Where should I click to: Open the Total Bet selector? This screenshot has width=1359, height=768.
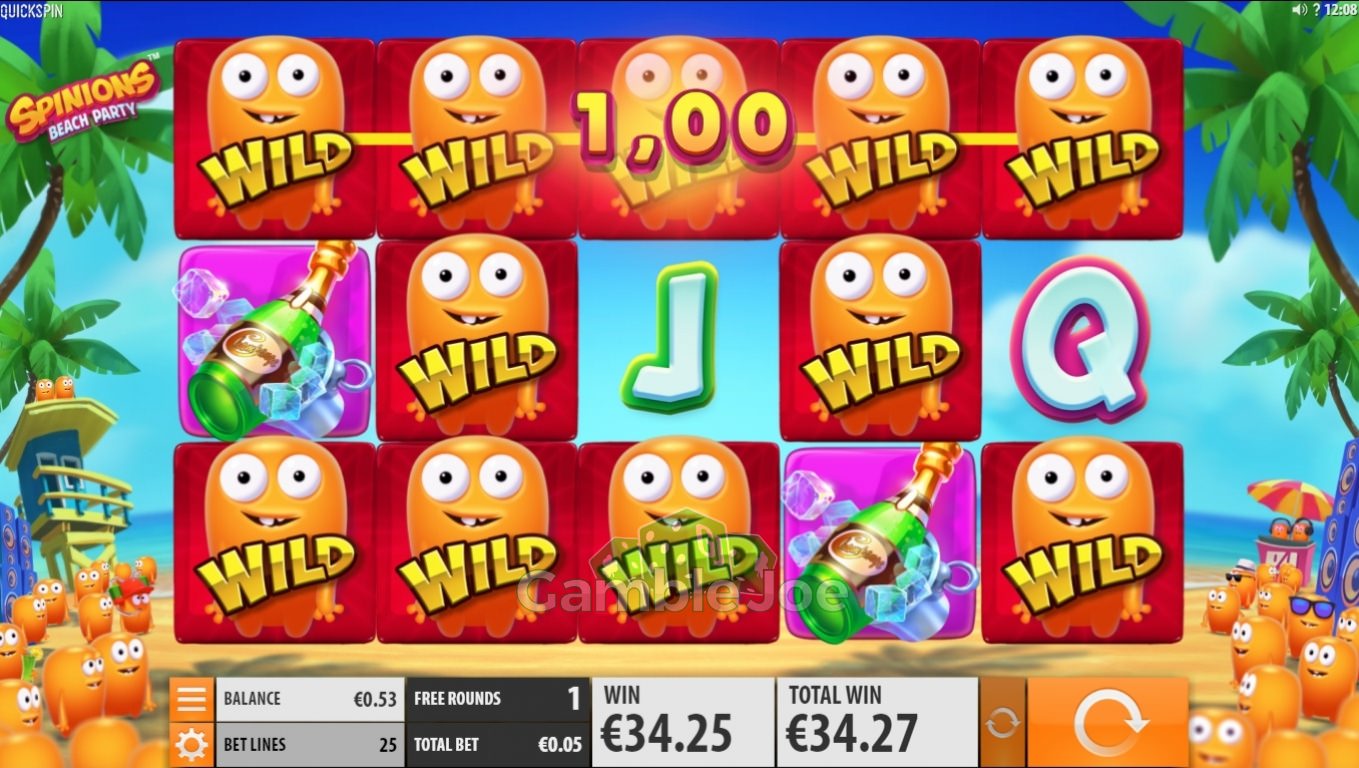point(498,745)
